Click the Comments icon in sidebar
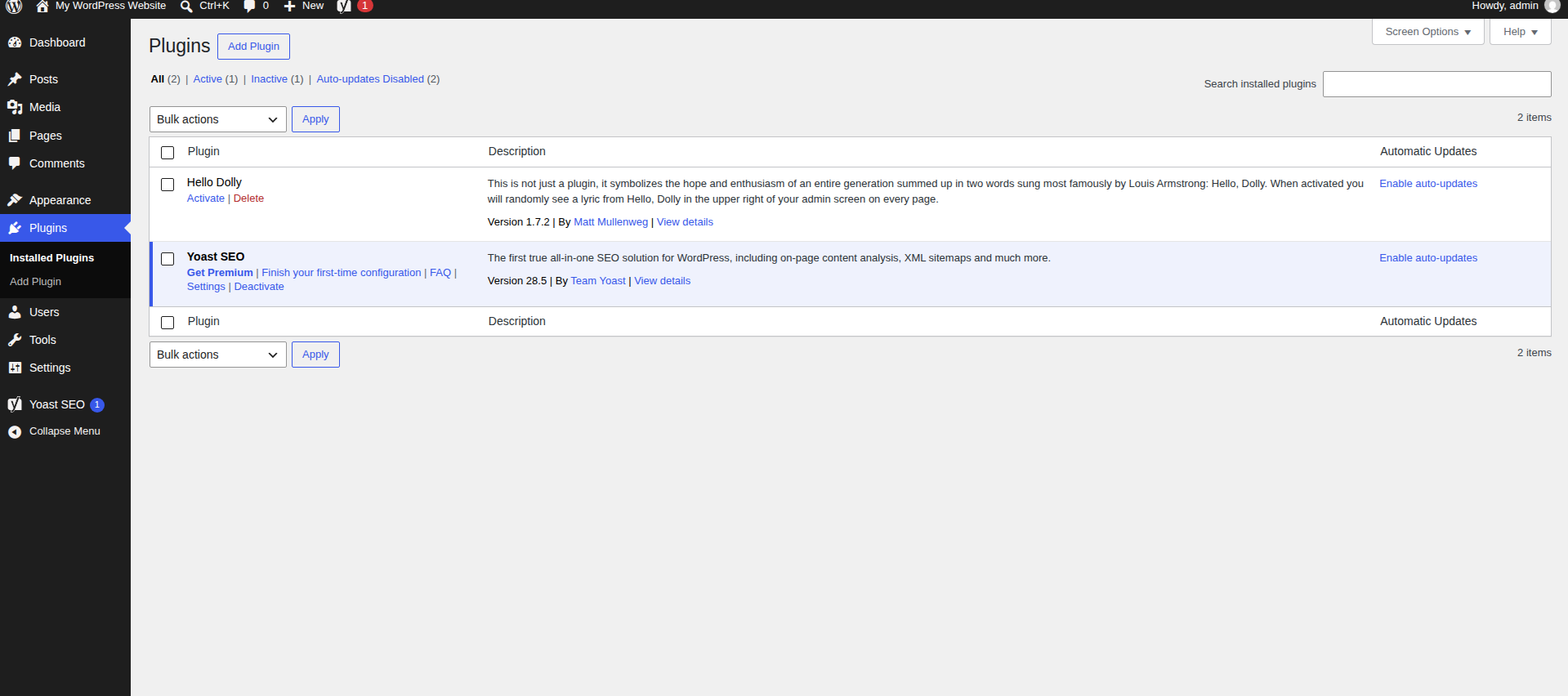The image size is (1568, 696). (15, 163)
